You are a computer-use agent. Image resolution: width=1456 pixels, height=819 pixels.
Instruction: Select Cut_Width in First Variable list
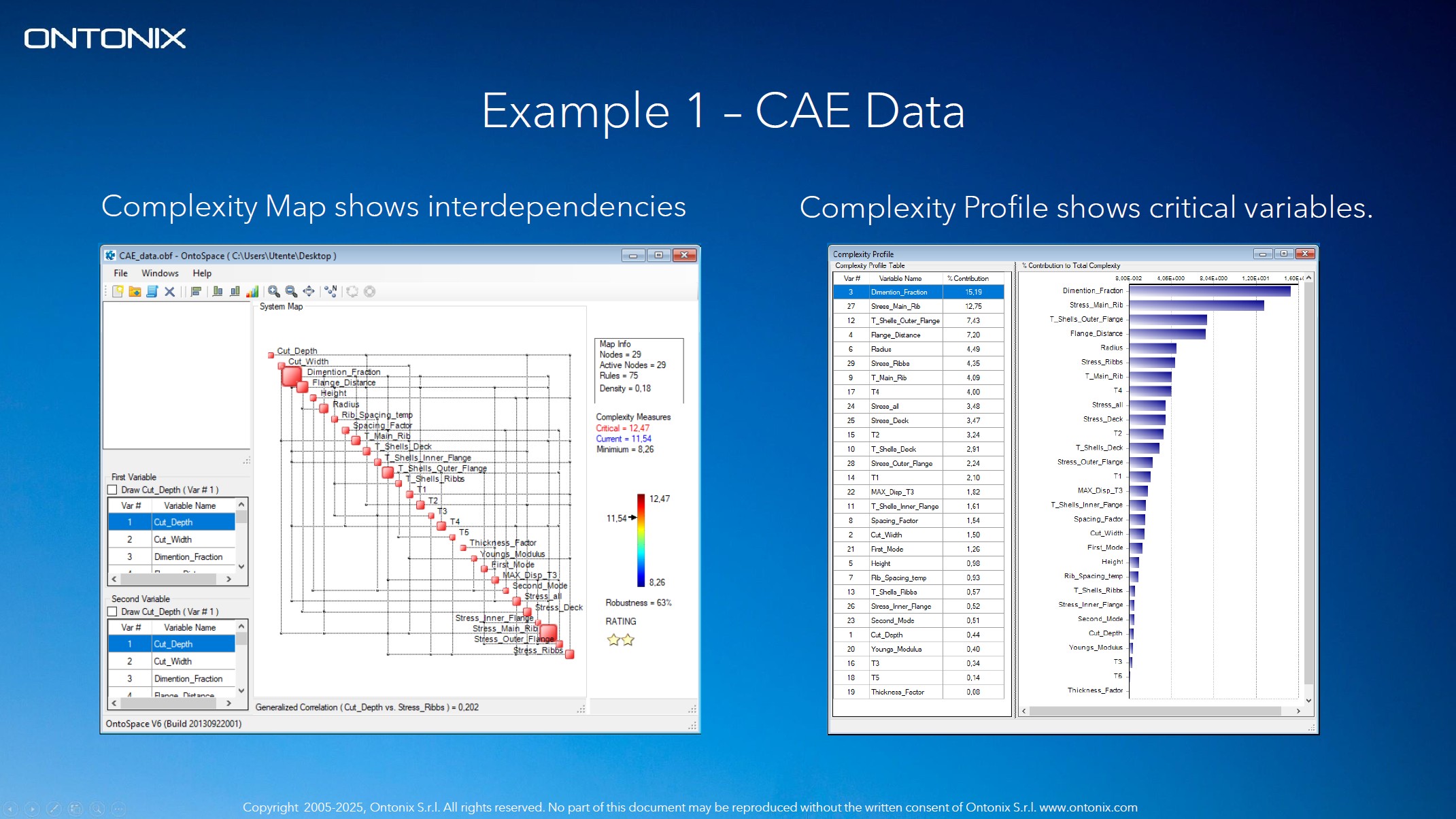(173, 539)
